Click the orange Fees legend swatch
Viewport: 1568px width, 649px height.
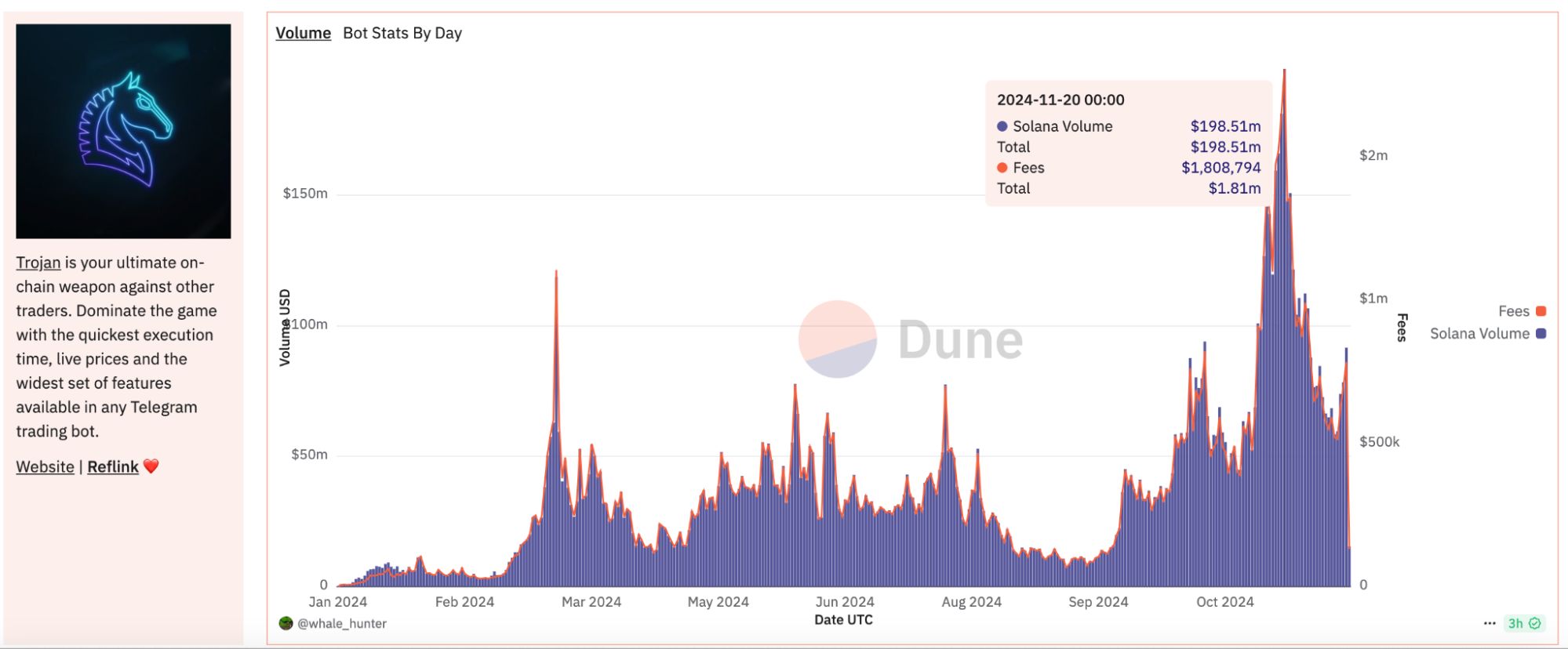1541,311
